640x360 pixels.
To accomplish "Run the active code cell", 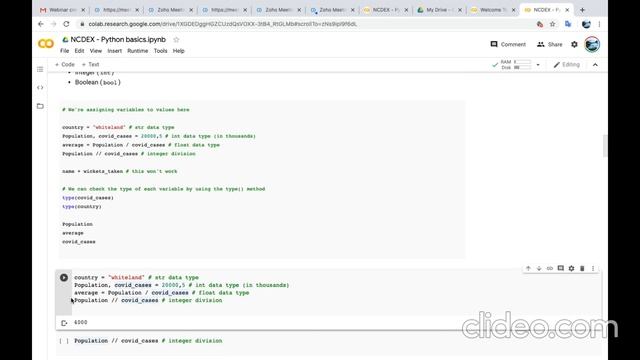I will click(64, 278).
